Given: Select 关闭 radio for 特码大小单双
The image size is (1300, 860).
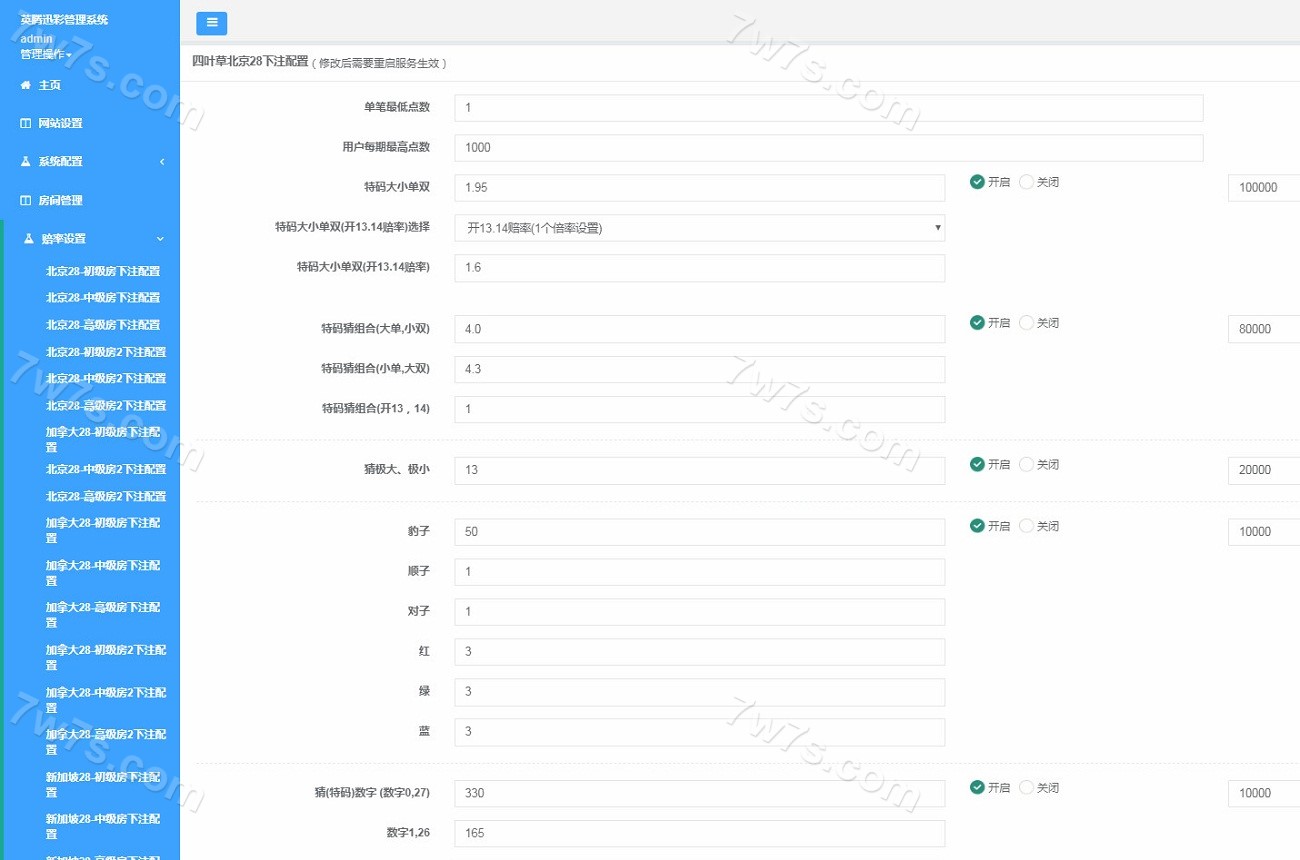Looking at the screenshot, I should click(1026, 182).
